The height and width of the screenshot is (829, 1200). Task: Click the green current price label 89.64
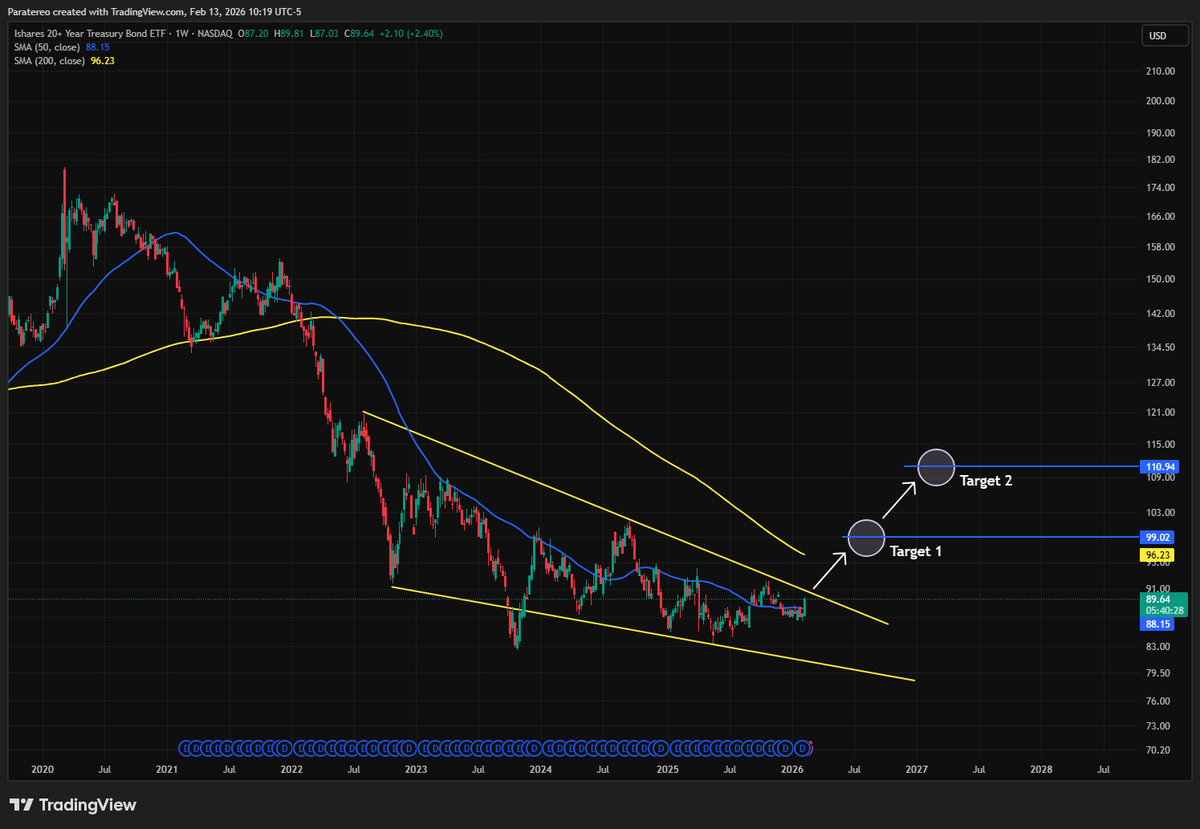1156,599
